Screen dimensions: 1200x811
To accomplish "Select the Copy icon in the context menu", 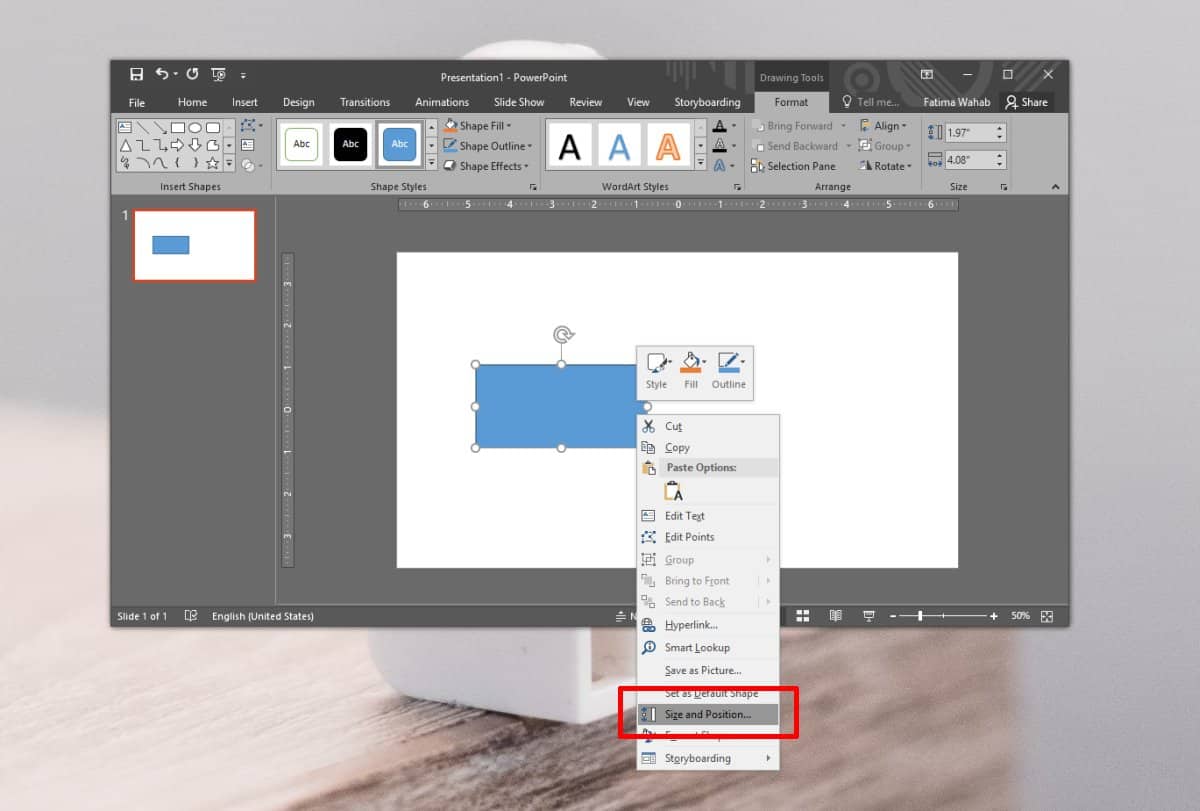I will coord(648,447).
